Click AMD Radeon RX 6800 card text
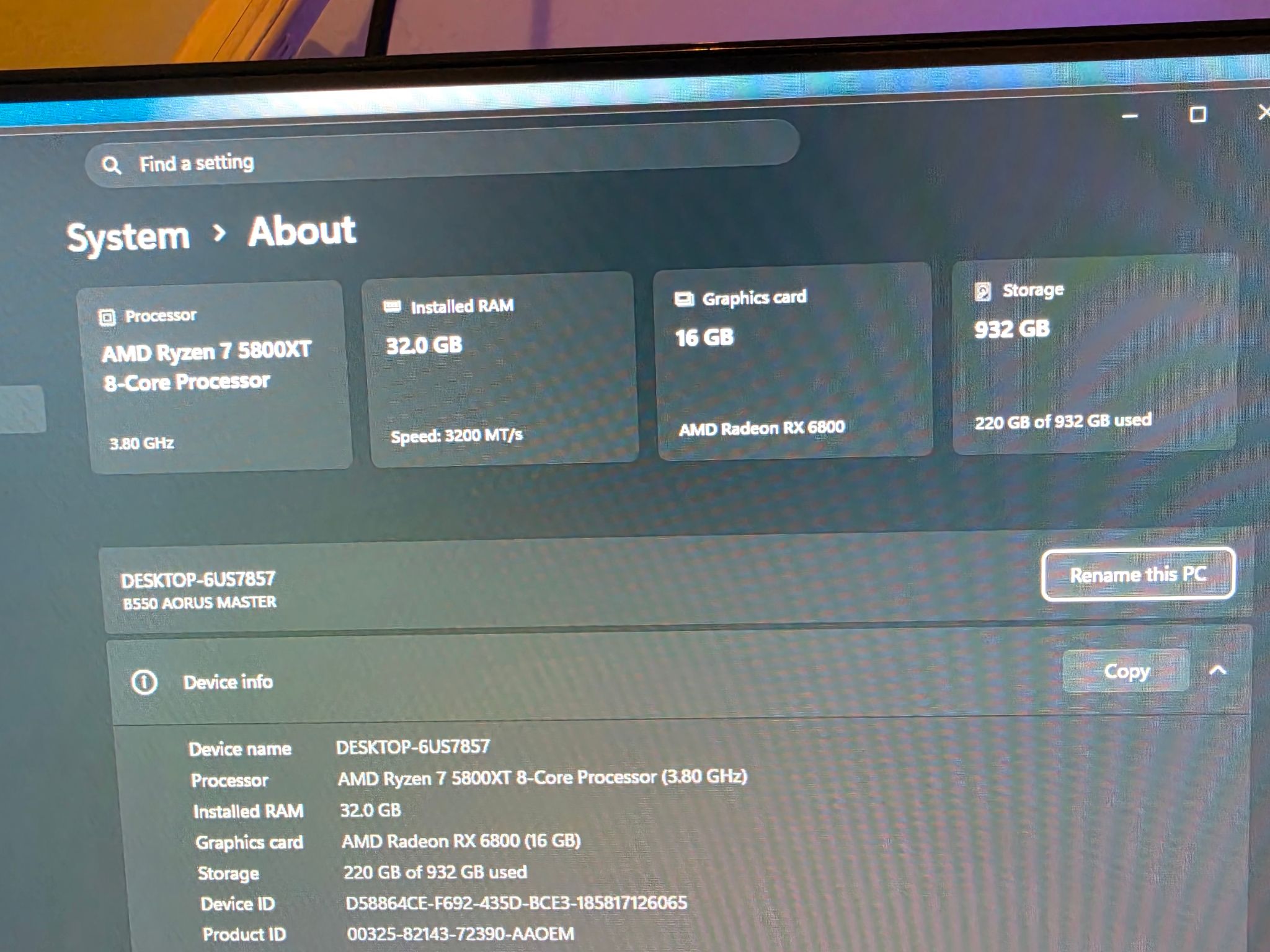The image size is (1270, 952). tap(762, 428)
